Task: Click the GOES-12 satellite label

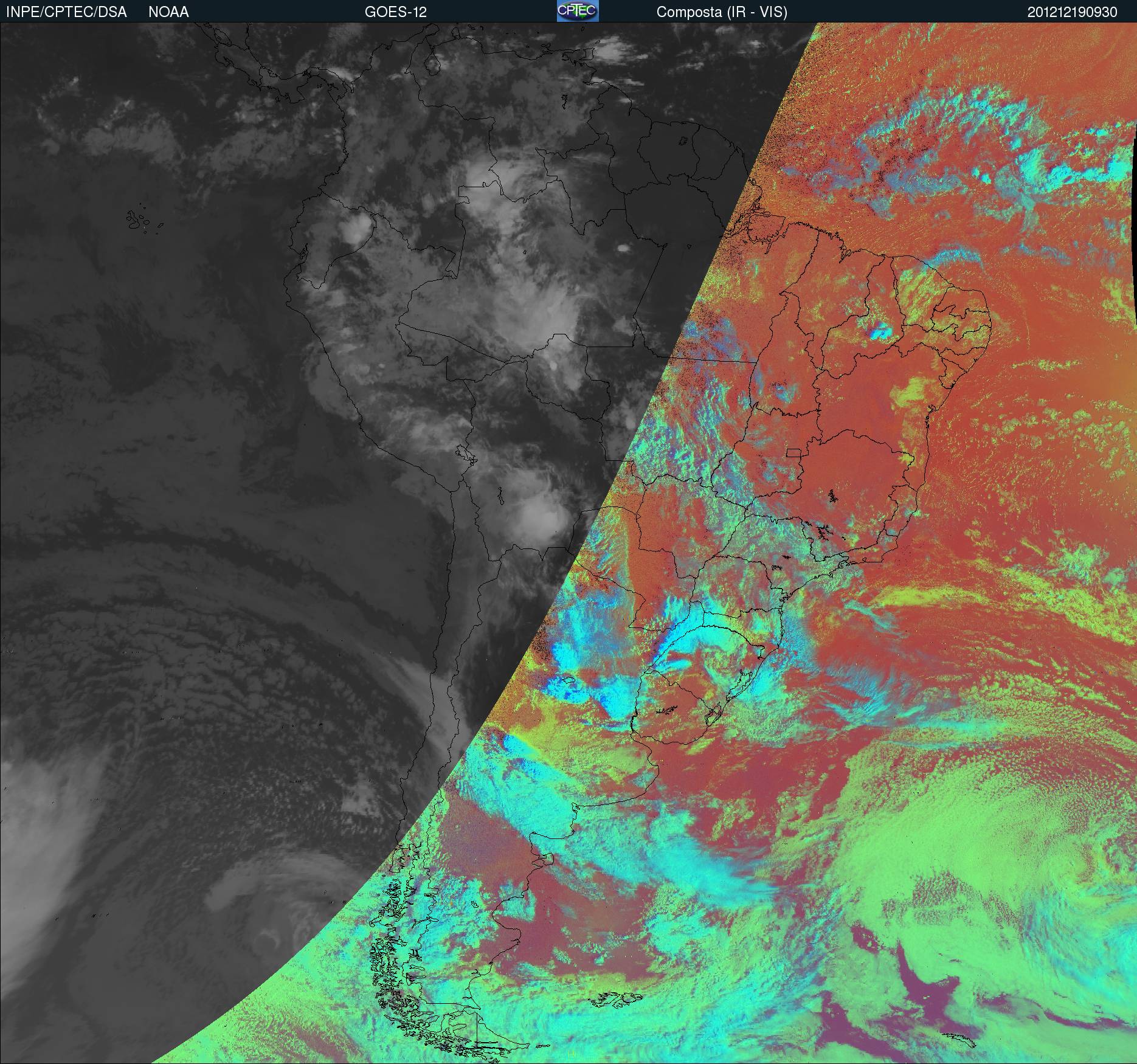Action: pos(395,12)
